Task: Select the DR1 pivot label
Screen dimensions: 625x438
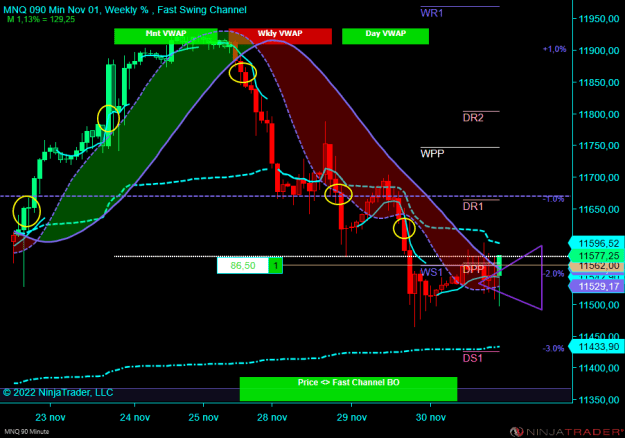Action: click(473, 206)
